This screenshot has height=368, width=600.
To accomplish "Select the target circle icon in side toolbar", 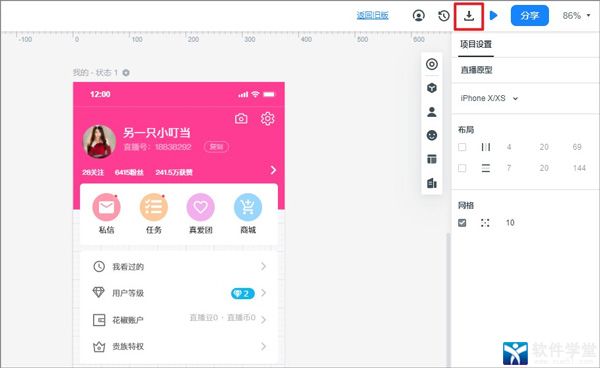I will 432,64.
